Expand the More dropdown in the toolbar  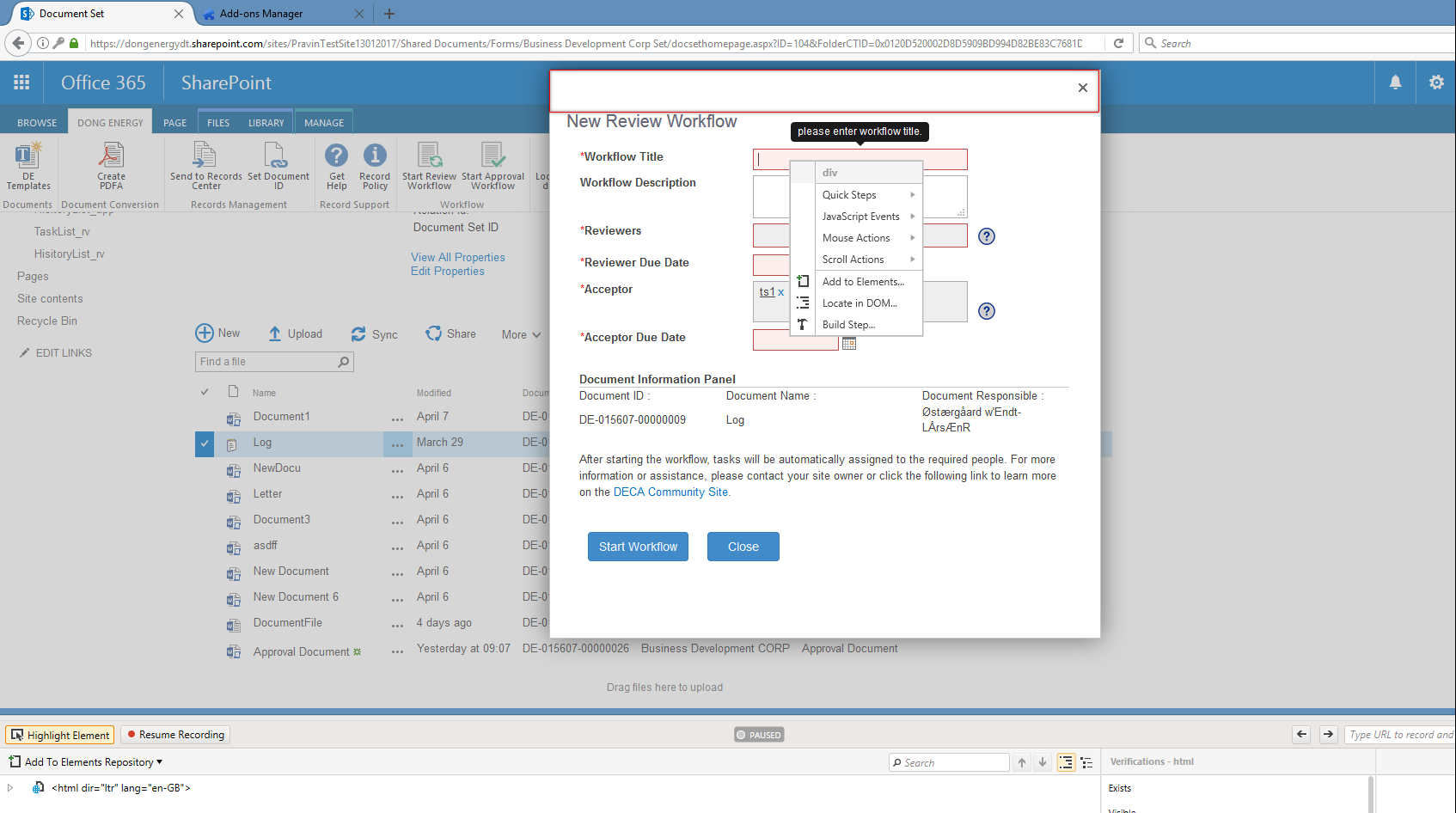tap(521, 334)
